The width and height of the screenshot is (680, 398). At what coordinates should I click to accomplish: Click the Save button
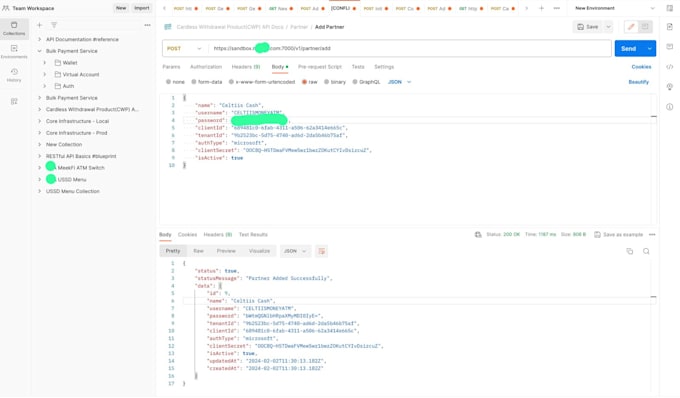588,27
